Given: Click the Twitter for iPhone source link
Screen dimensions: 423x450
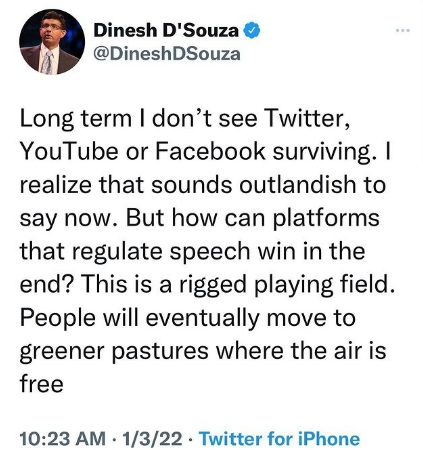Looking at the screenshot, I should [279, 438].
